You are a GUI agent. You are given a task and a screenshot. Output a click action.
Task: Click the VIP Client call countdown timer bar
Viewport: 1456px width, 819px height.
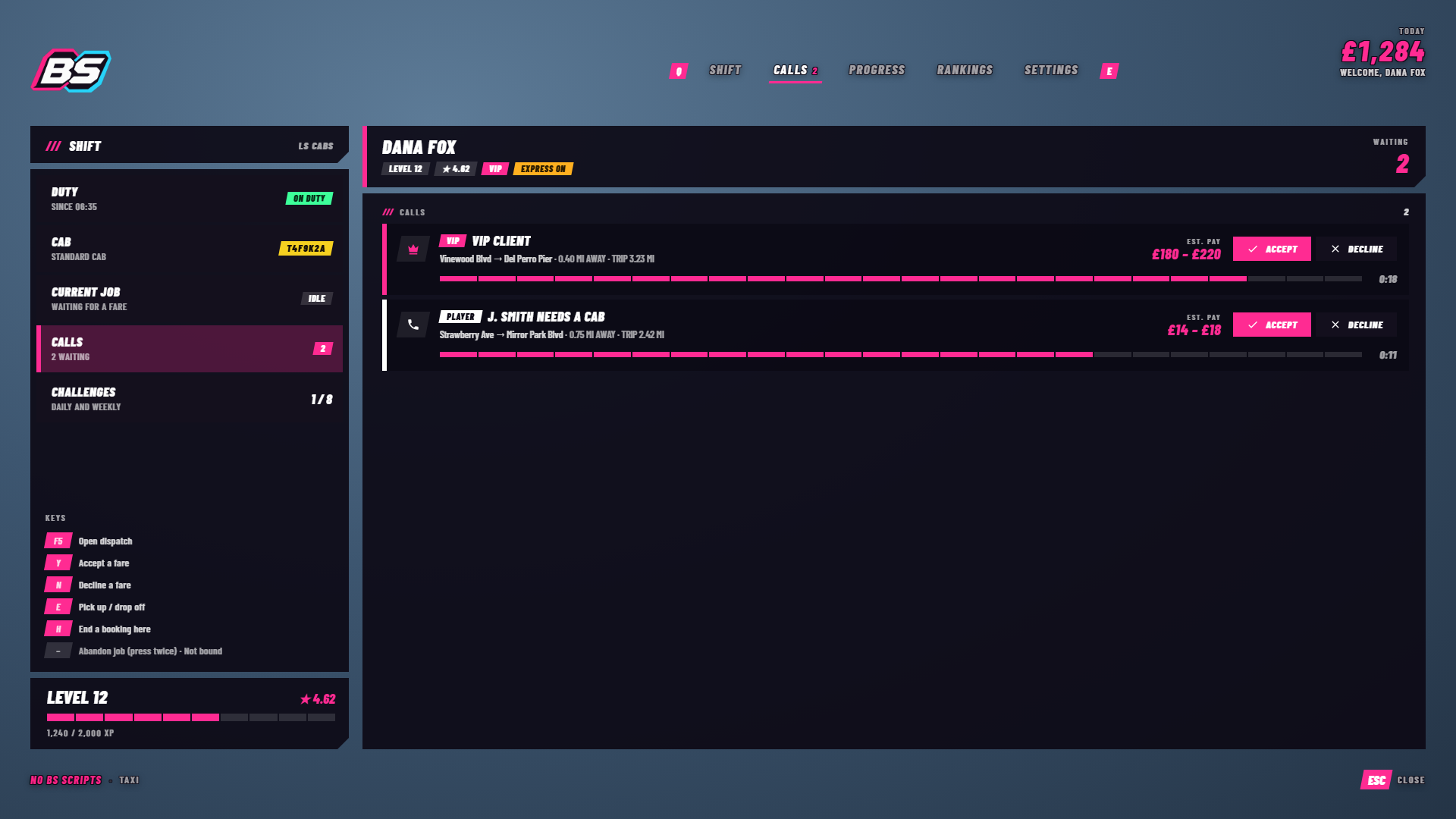click(x=901, y=279)
